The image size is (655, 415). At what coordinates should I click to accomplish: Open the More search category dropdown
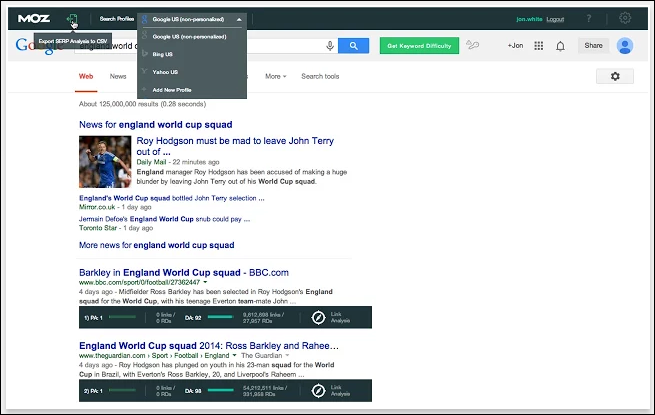click(276, 76)
